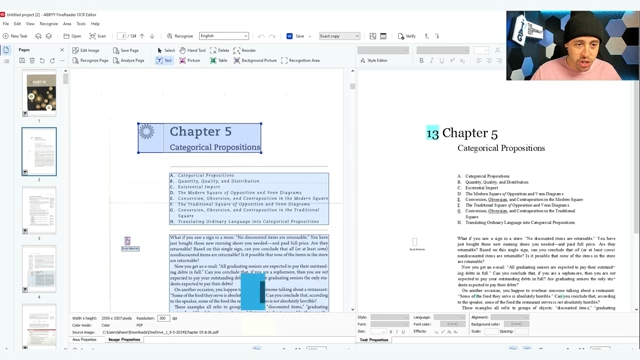Click the Delete area tool

coord(220,50)
